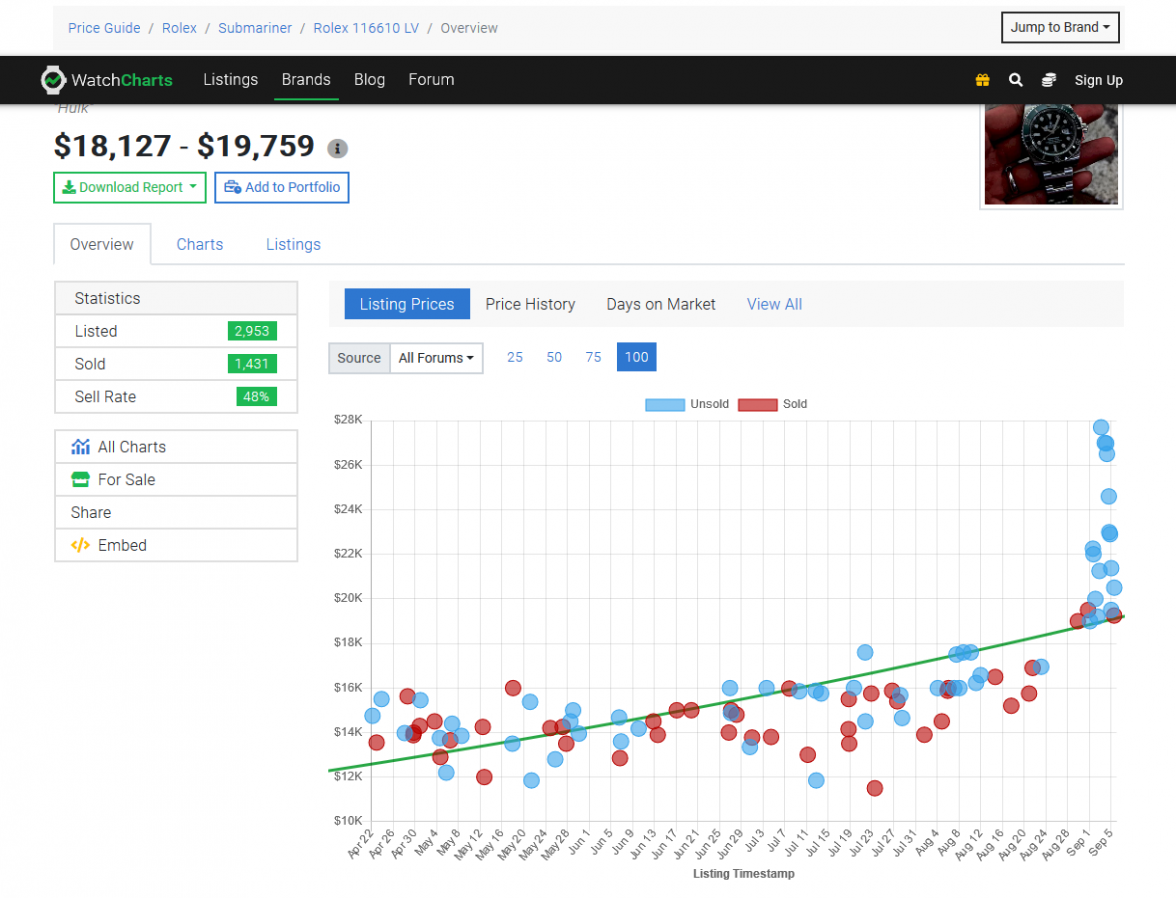This screenshot has width=1176, height=898.
Task: Select the Listing Prices chart tab
Action: 407,305
